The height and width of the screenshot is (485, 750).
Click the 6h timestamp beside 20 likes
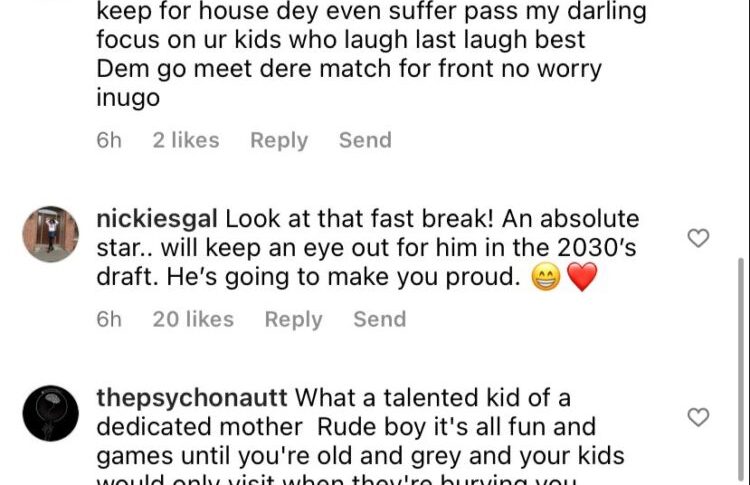coord(109,319)
